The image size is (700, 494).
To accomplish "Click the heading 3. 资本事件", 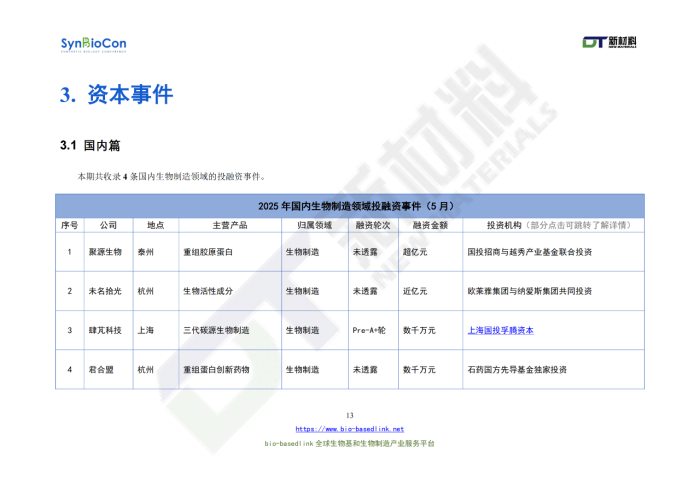I will (x=116, y=95).
